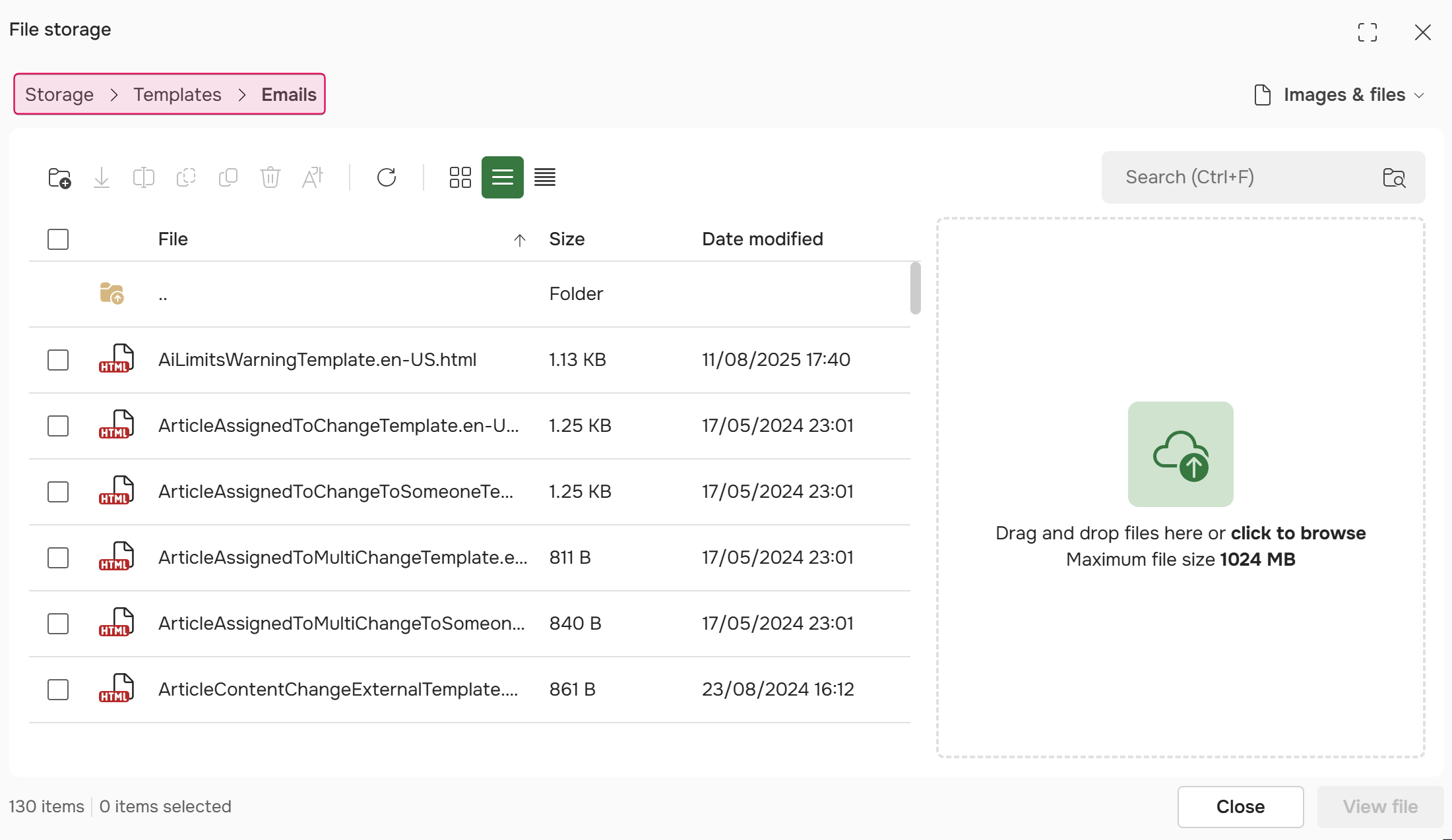This screenshot has width=1452, height=840.
Task: Click the new folder icon
Action: click(x=59, y=177)
